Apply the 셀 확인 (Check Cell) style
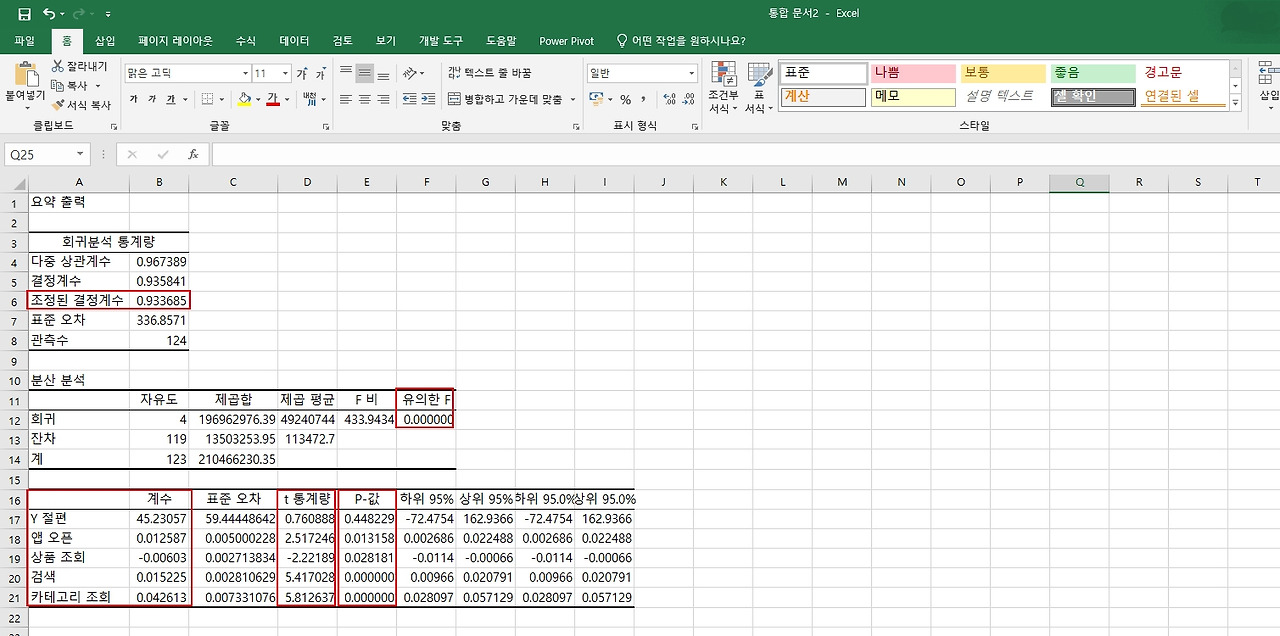The height and width of the screenshot is (636, 1280). click(1093, 97)
